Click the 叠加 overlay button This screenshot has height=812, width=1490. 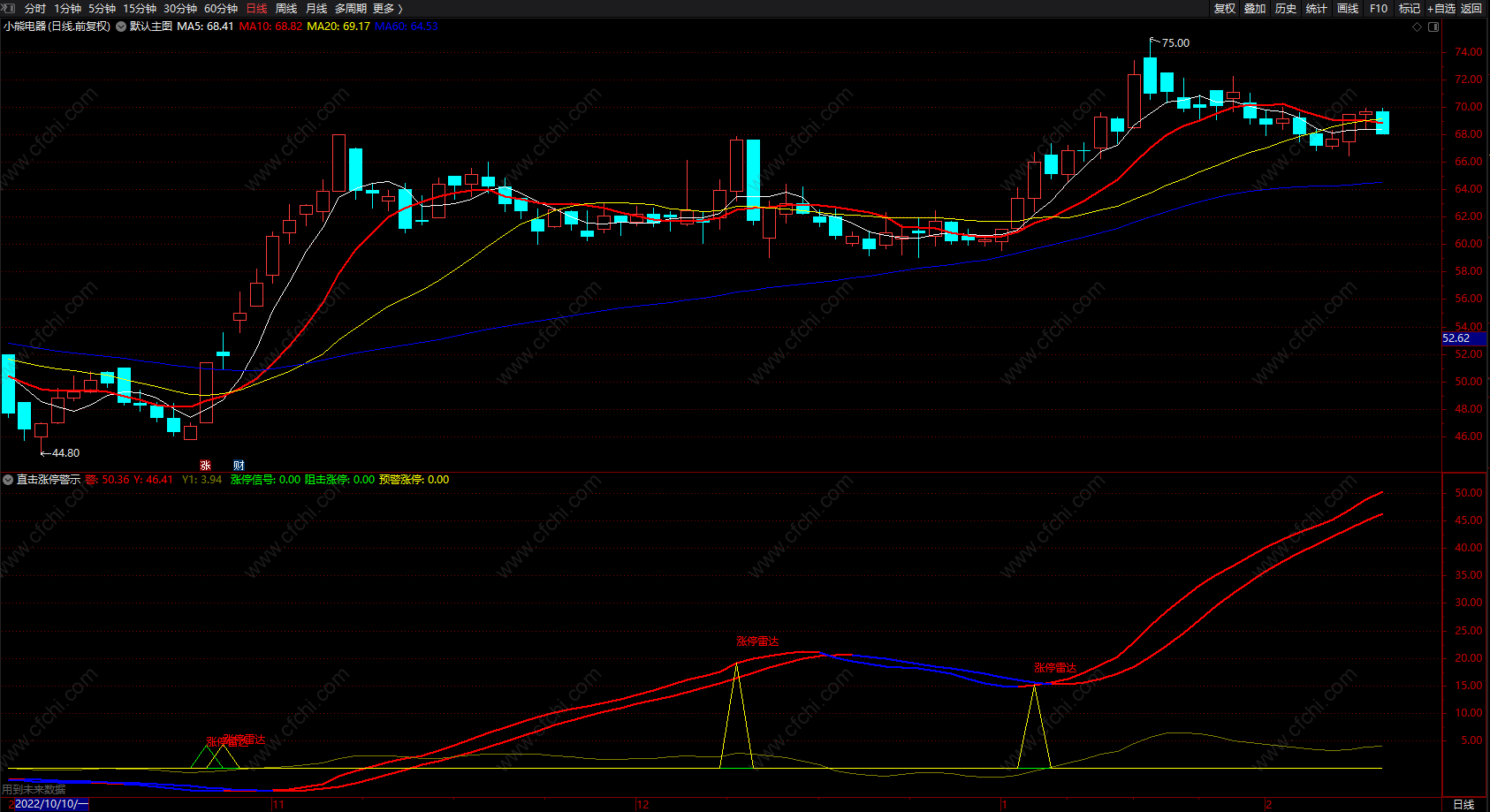tap(1255, 9)
